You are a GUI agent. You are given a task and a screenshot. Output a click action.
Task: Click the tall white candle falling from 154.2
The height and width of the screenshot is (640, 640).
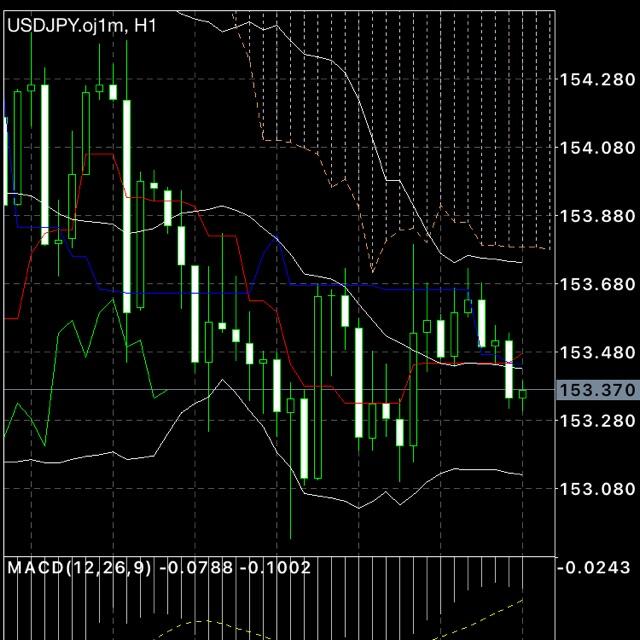127,206
